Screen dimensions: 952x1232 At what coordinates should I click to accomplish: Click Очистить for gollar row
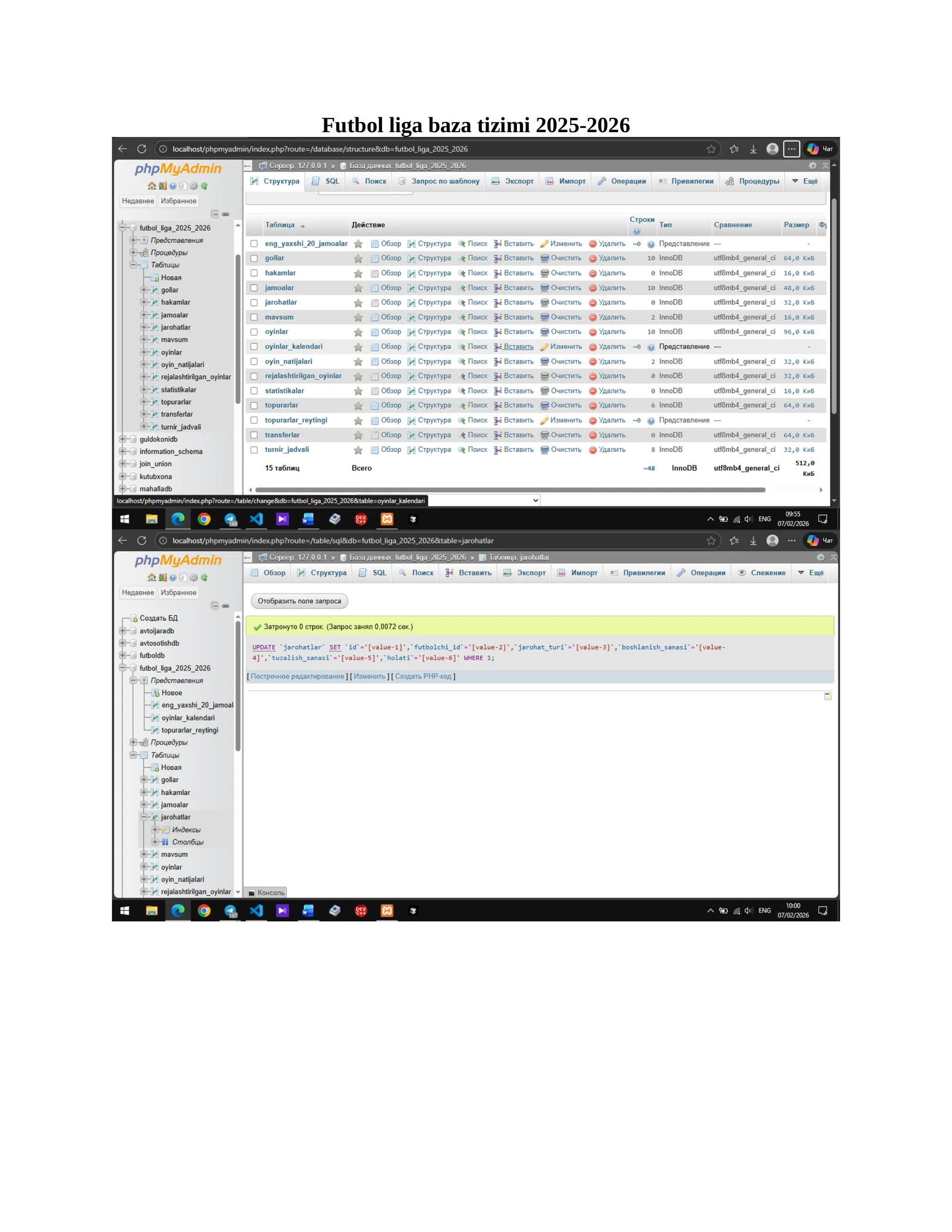click(x=561, y=258)
